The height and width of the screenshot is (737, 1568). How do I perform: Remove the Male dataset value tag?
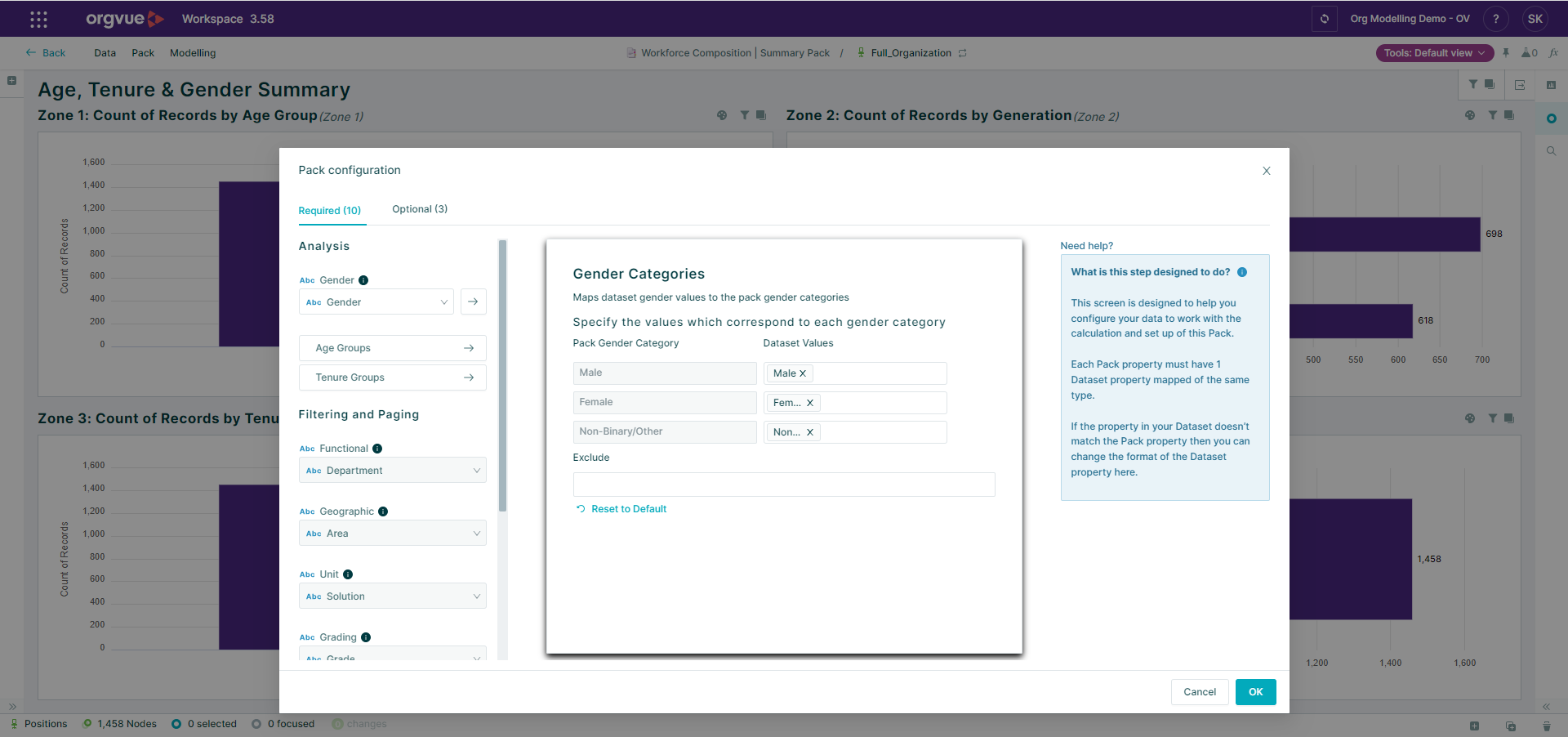click(803, 373)
